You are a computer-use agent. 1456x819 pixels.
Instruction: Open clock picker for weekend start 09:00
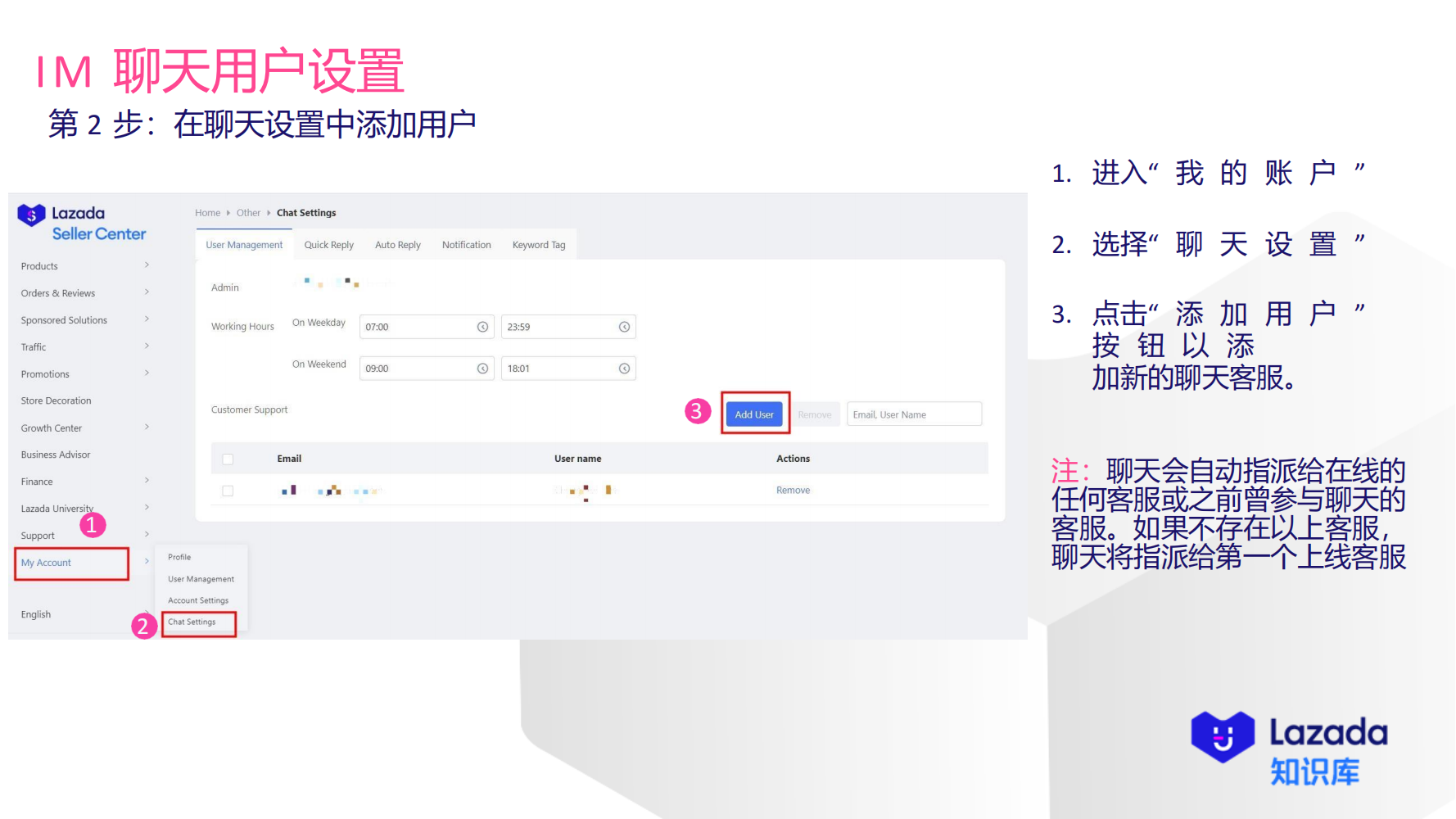[x=482, y=369]
